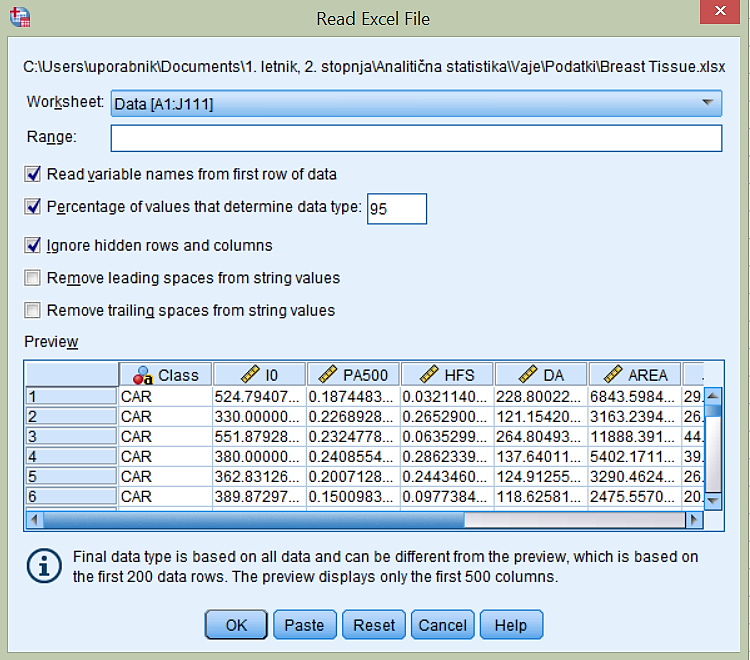750x660 pixels.
Task: Click the Reset button
Action: (374, 625)
